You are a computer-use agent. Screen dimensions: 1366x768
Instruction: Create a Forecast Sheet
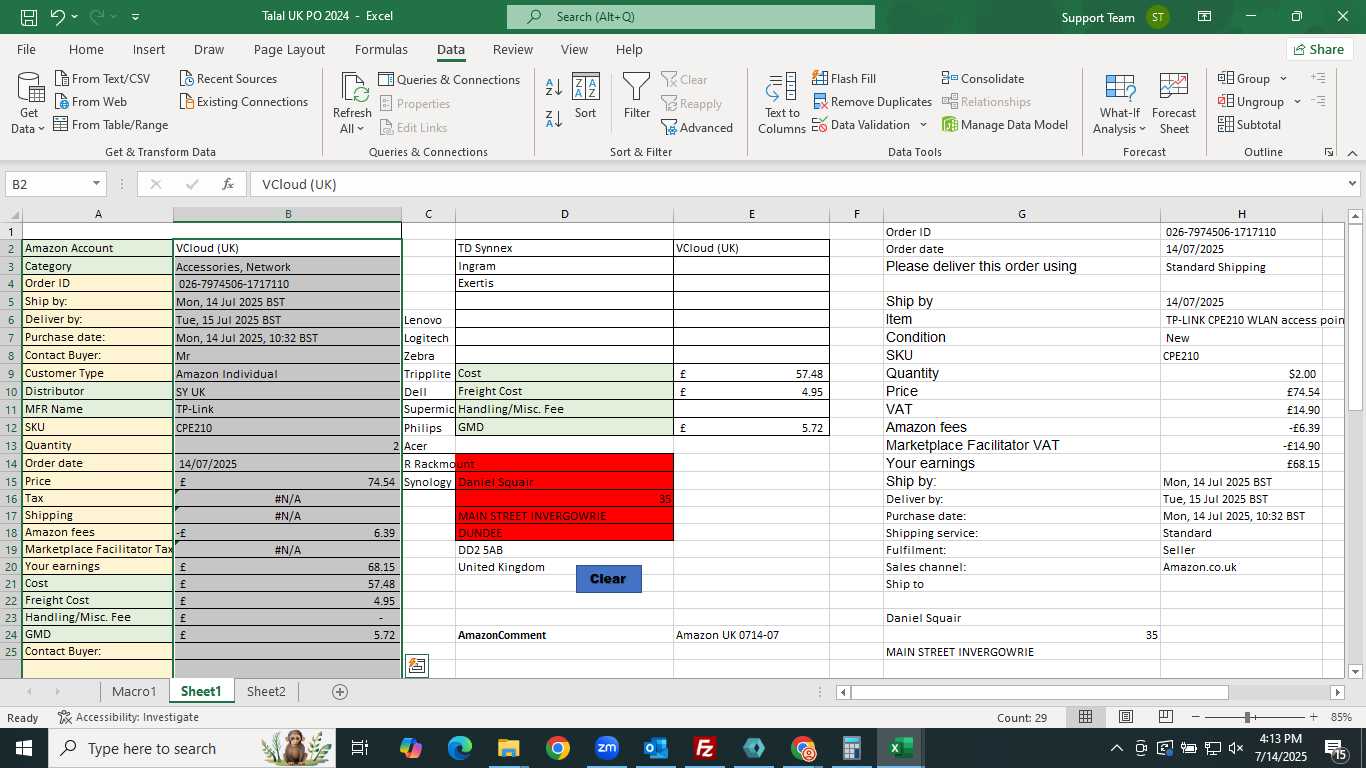[1174, 103]
